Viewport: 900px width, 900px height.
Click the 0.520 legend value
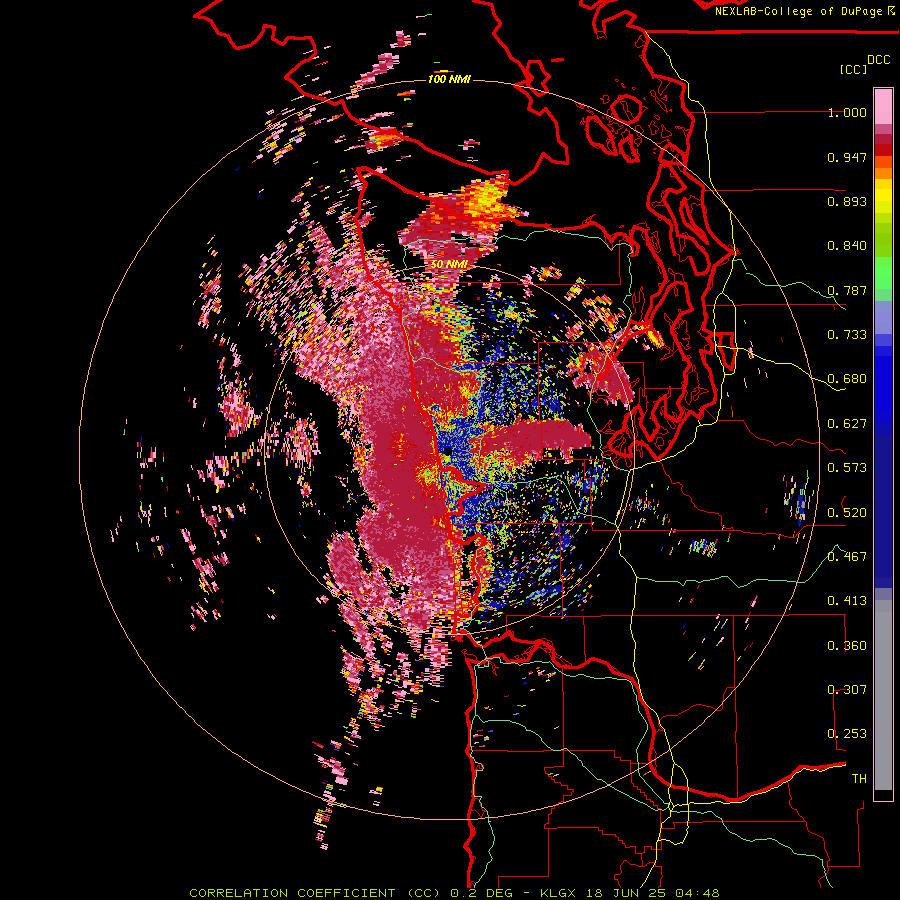click(x=847, y=512)
